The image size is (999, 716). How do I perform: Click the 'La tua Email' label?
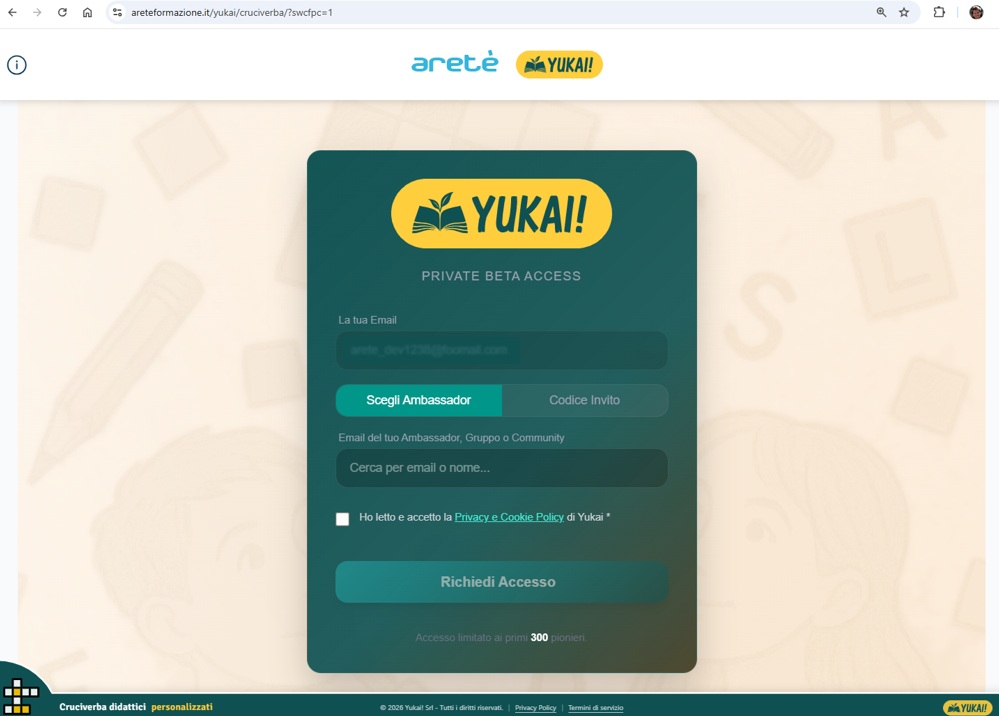[368, 320]
